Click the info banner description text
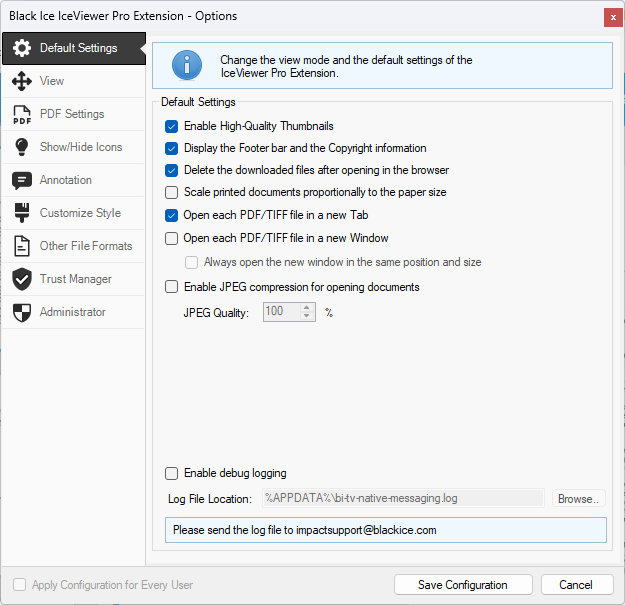This screenshot has height=605, width=625. [346, 67]
